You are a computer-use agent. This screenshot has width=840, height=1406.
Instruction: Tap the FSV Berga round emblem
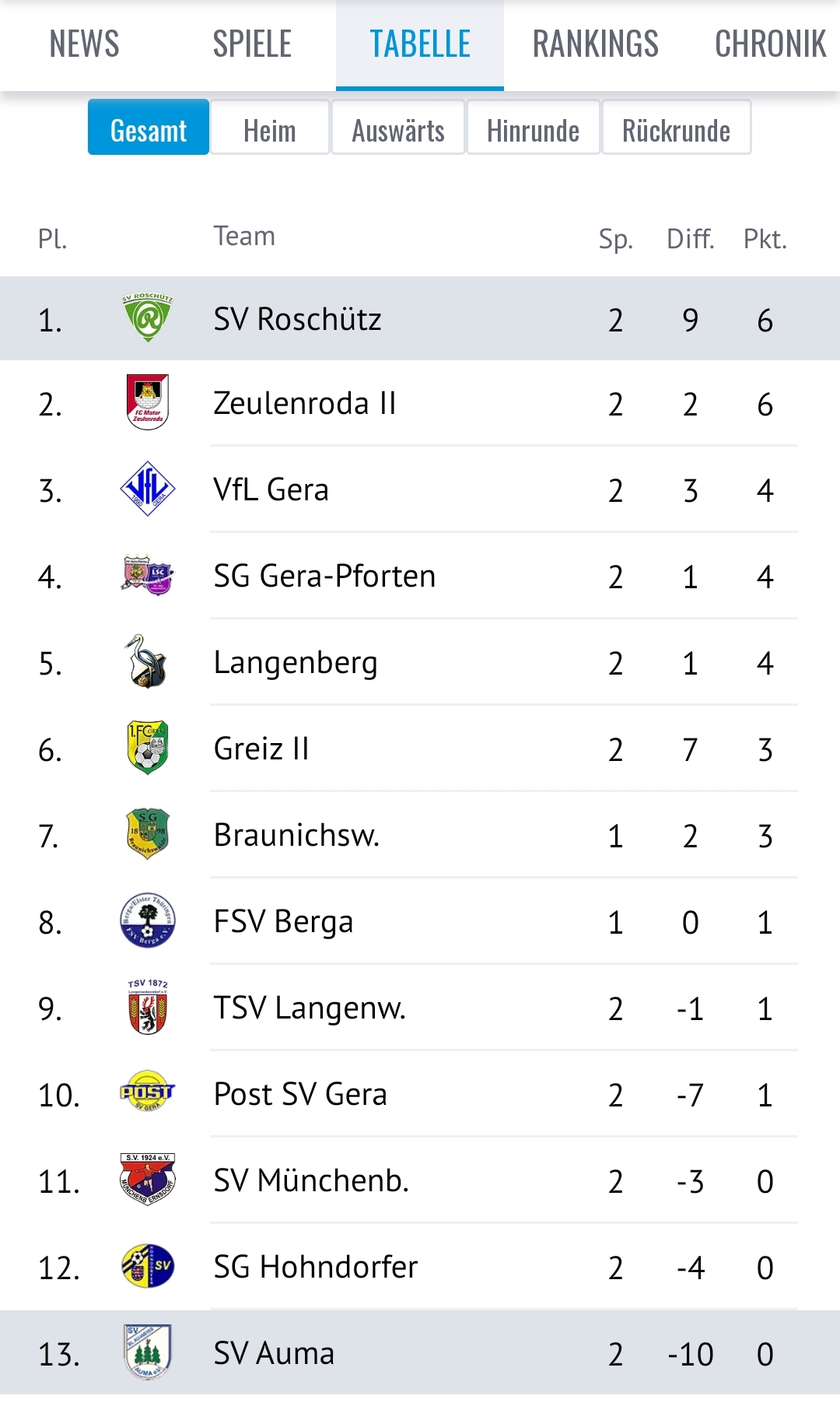point(148,920)
